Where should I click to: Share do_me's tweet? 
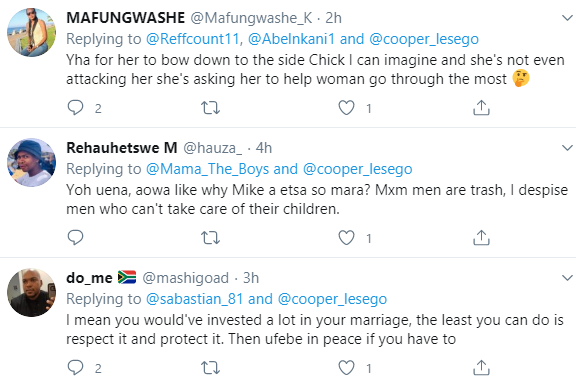(x=481, y=367)
